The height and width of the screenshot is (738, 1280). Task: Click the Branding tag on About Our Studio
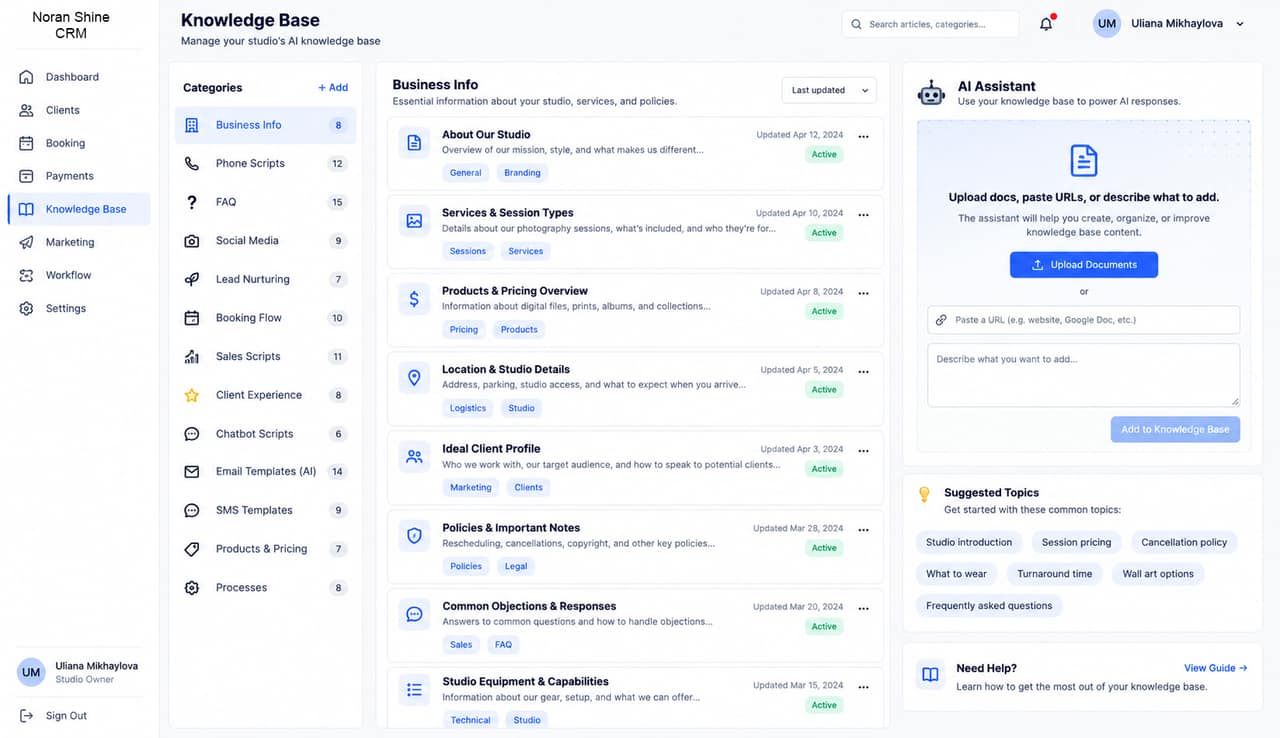[x=522, y=173]
